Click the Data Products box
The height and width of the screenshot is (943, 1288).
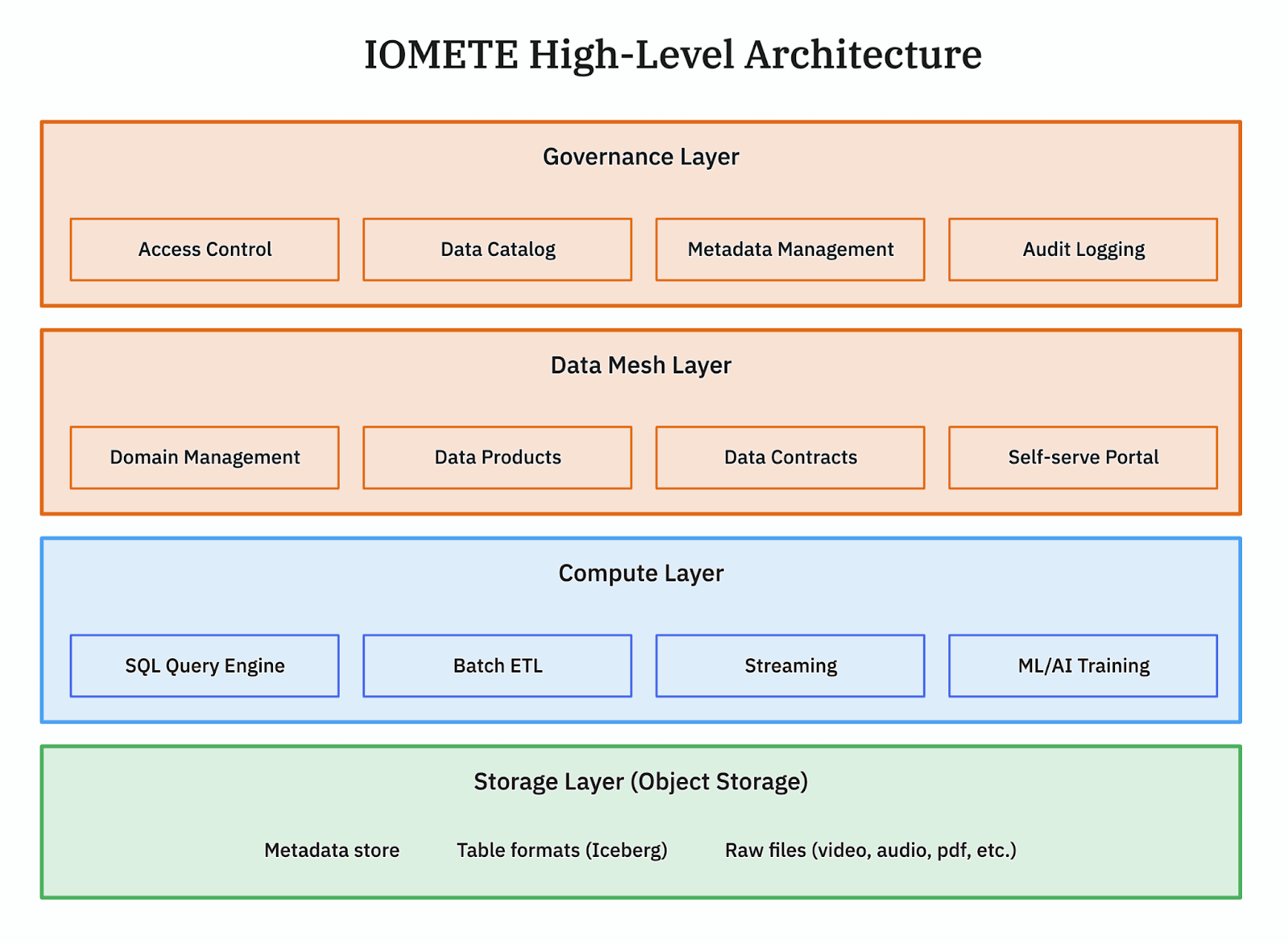coord(497,458)
